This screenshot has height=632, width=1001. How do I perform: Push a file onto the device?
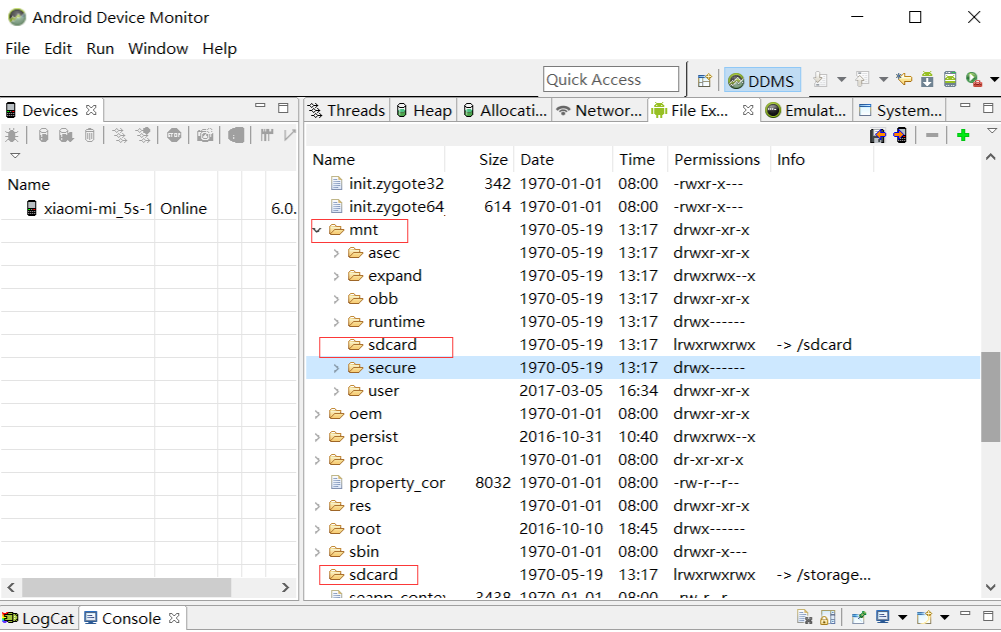pyautogui.click(x=900, y=135)
